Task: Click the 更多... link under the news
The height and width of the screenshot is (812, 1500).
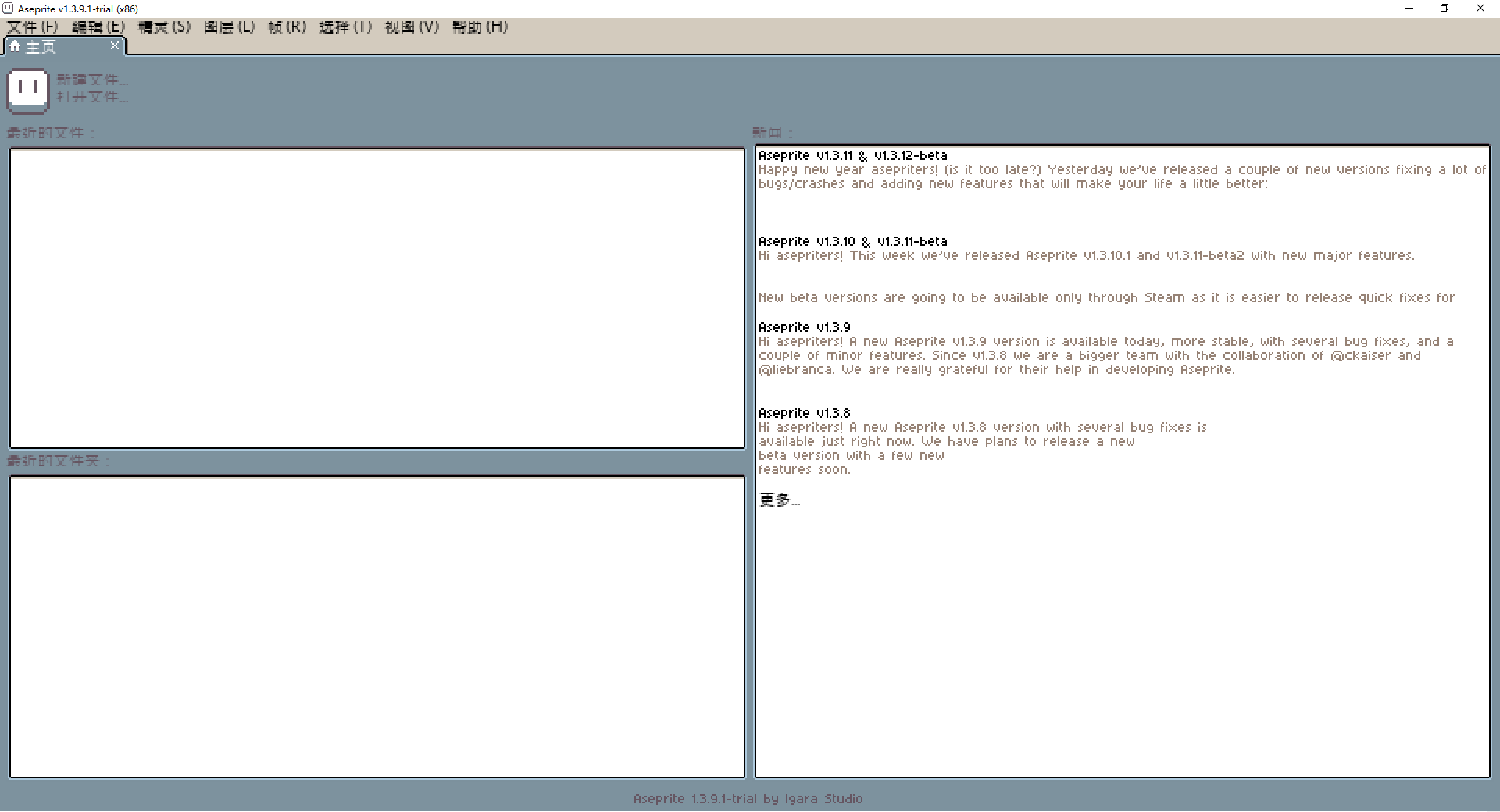Action: coord(780,500)
